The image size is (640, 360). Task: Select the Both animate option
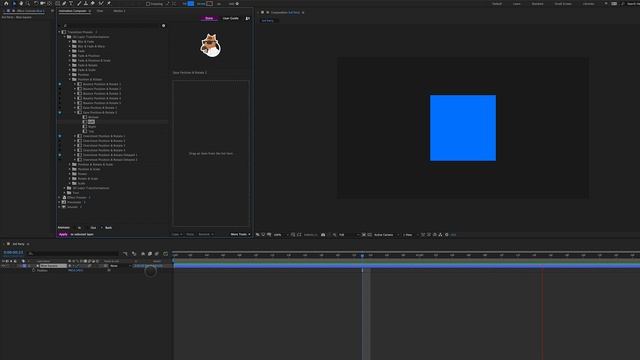pos(109,228)
